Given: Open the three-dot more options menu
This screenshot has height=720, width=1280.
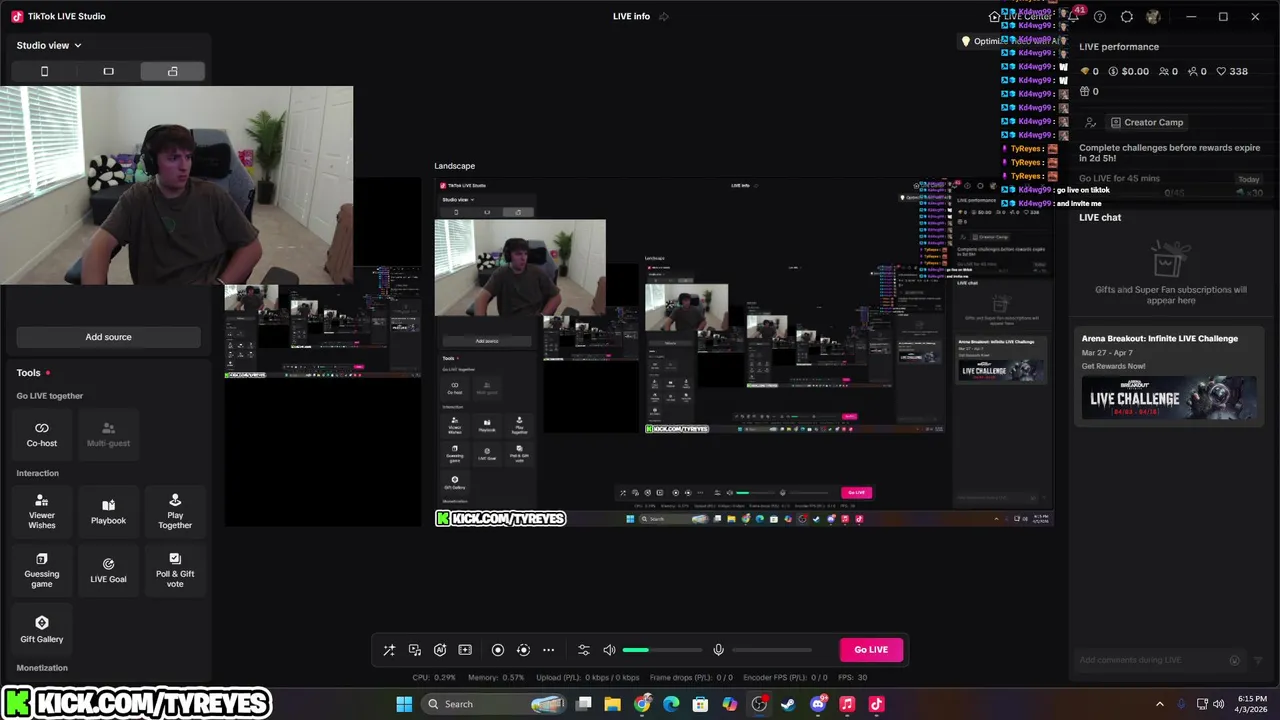Looking at the screenshot, I should coord(548,650).
